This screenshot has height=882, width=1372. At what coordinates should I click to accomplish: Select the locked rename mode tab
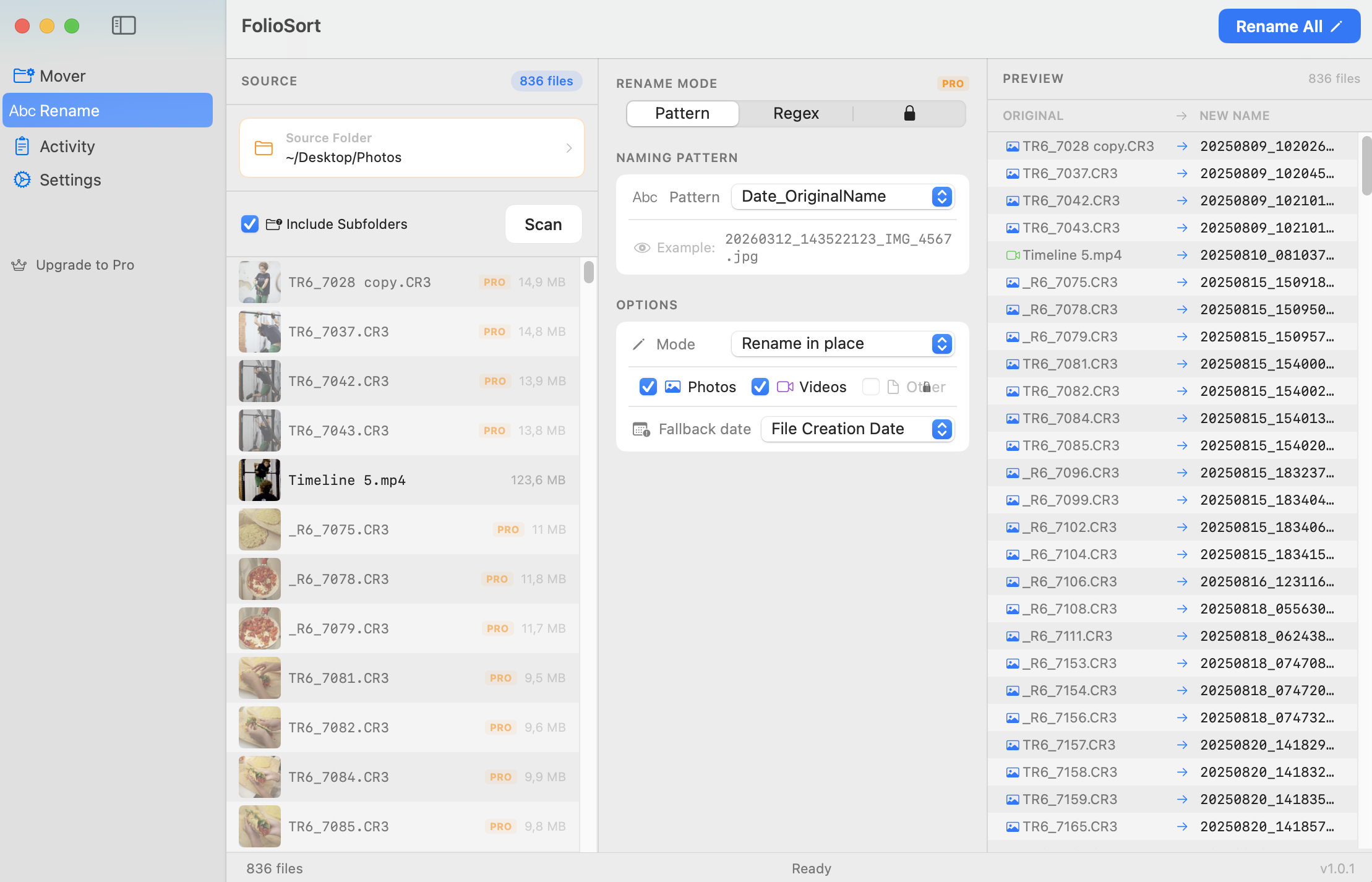[x=909, y=113]
